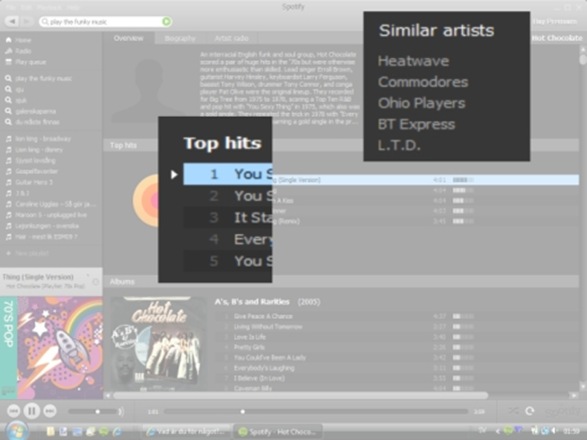Screen dimensions: 587x440
Task: Click the Spotify quick launch icon
Action: coord(103,432)
